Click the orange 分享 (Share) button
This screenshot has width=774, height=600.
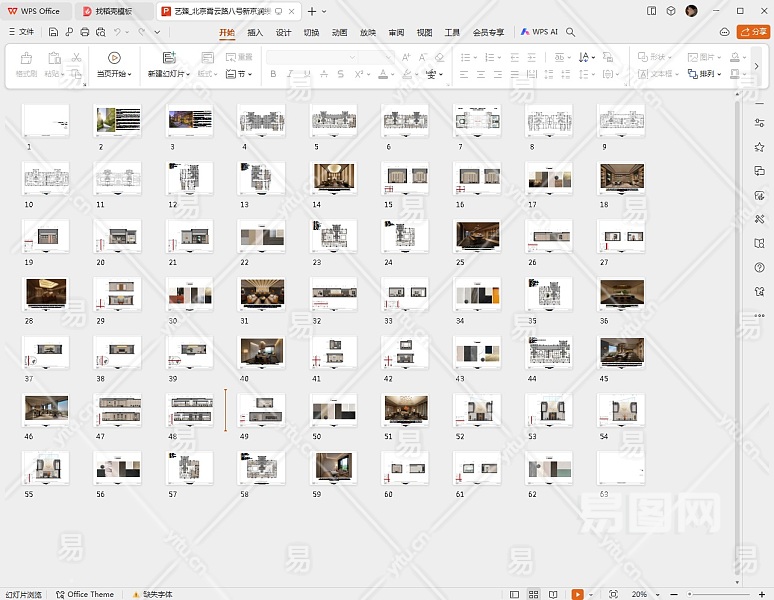pyautogui.click(x=752, y=32)
